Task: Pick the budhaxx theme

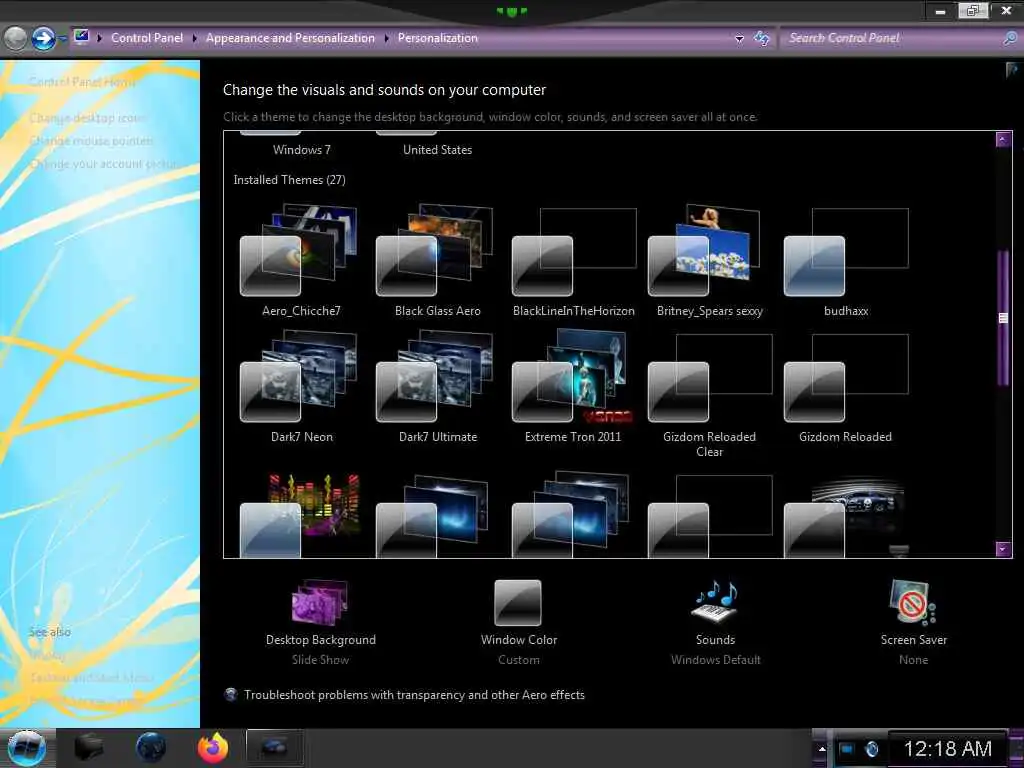Action: [846, 261]
